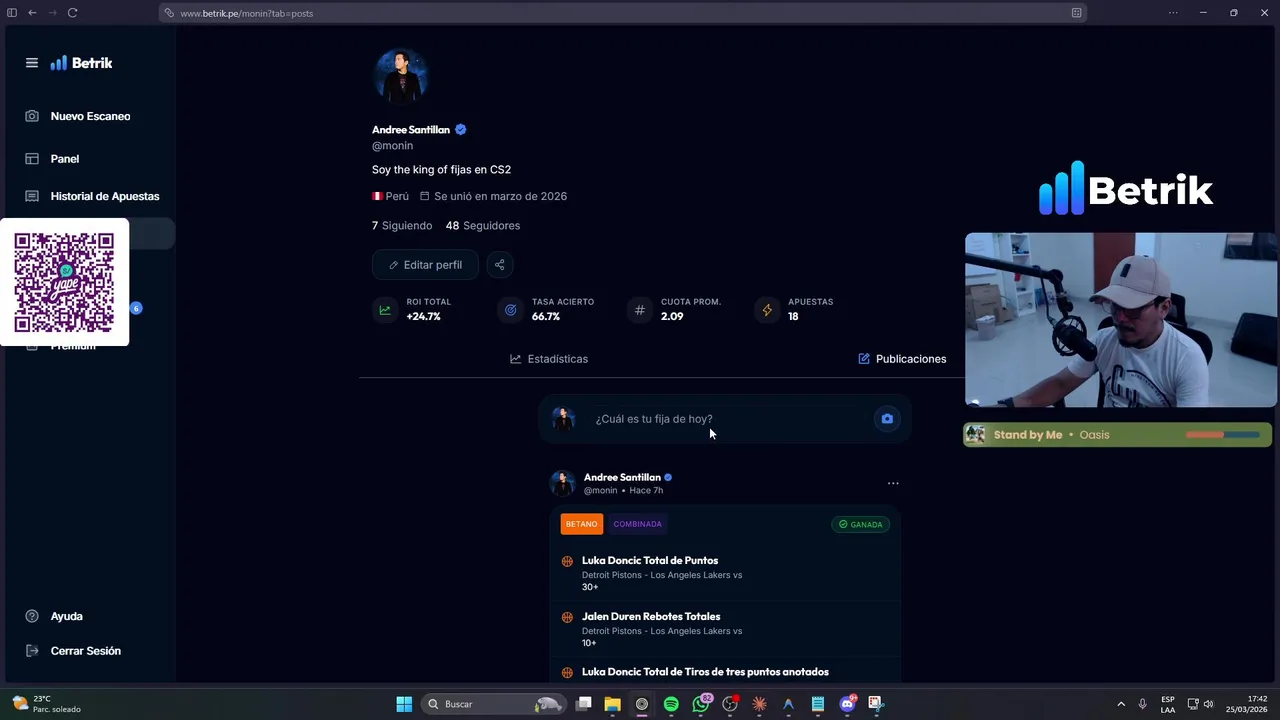Screen dimensions: 1280x720
Task: Toggle the hamburger menu in sidebar
Action: (x=32, y=63)
